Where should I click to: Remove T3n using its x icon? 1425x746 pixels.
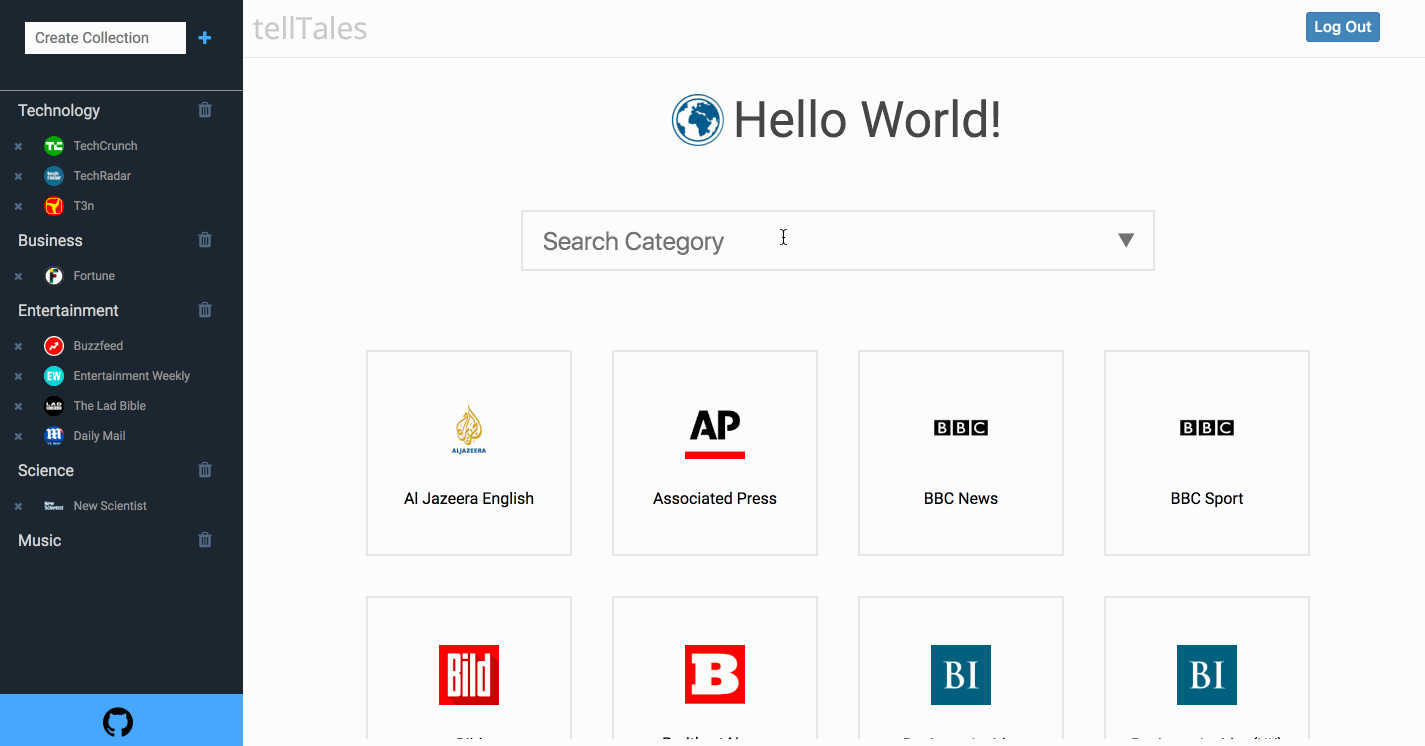[18, 206]
